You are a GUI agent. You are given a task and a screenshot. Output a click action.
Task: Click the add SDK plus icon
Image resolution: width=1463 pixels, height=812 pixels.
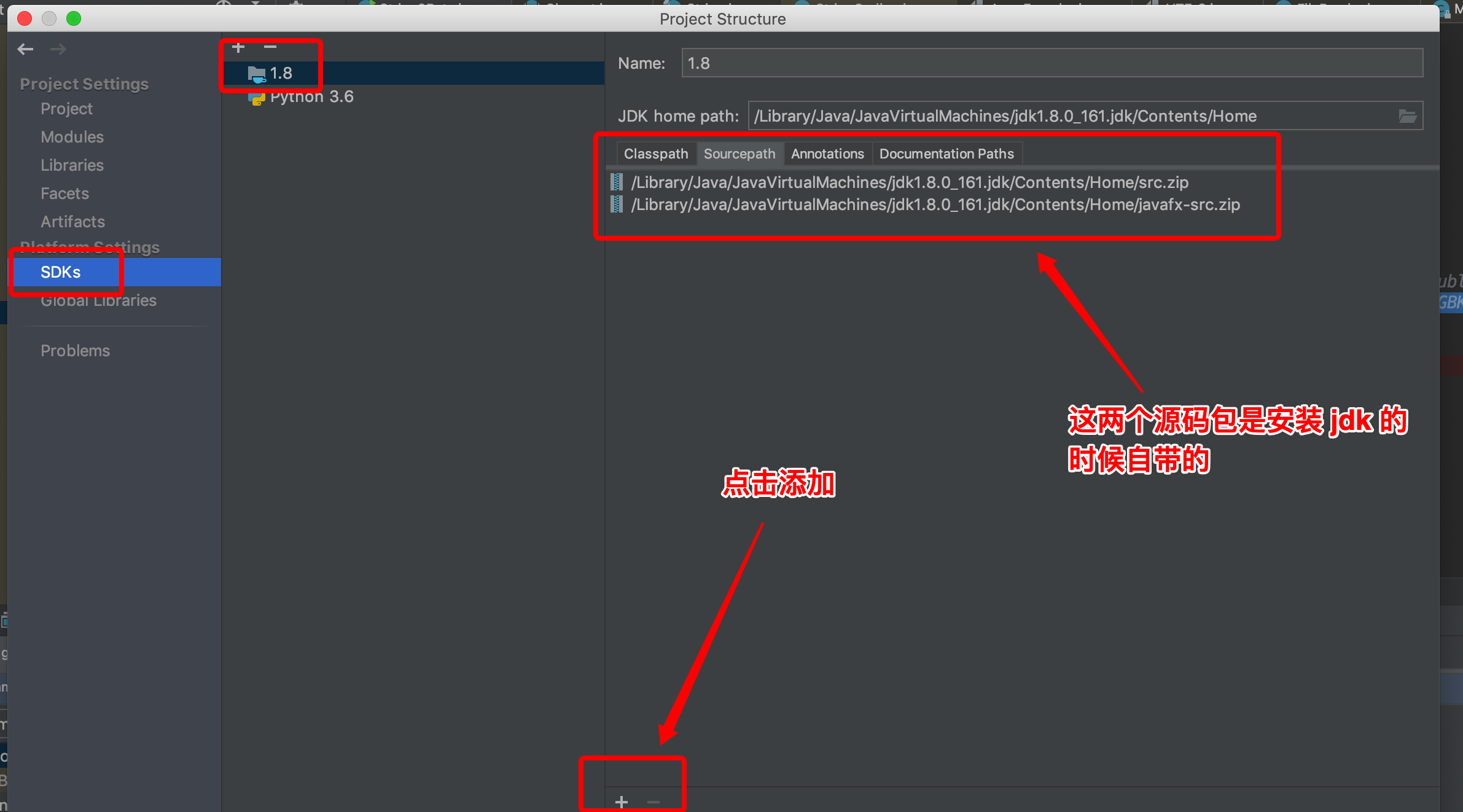coord(238,47)
